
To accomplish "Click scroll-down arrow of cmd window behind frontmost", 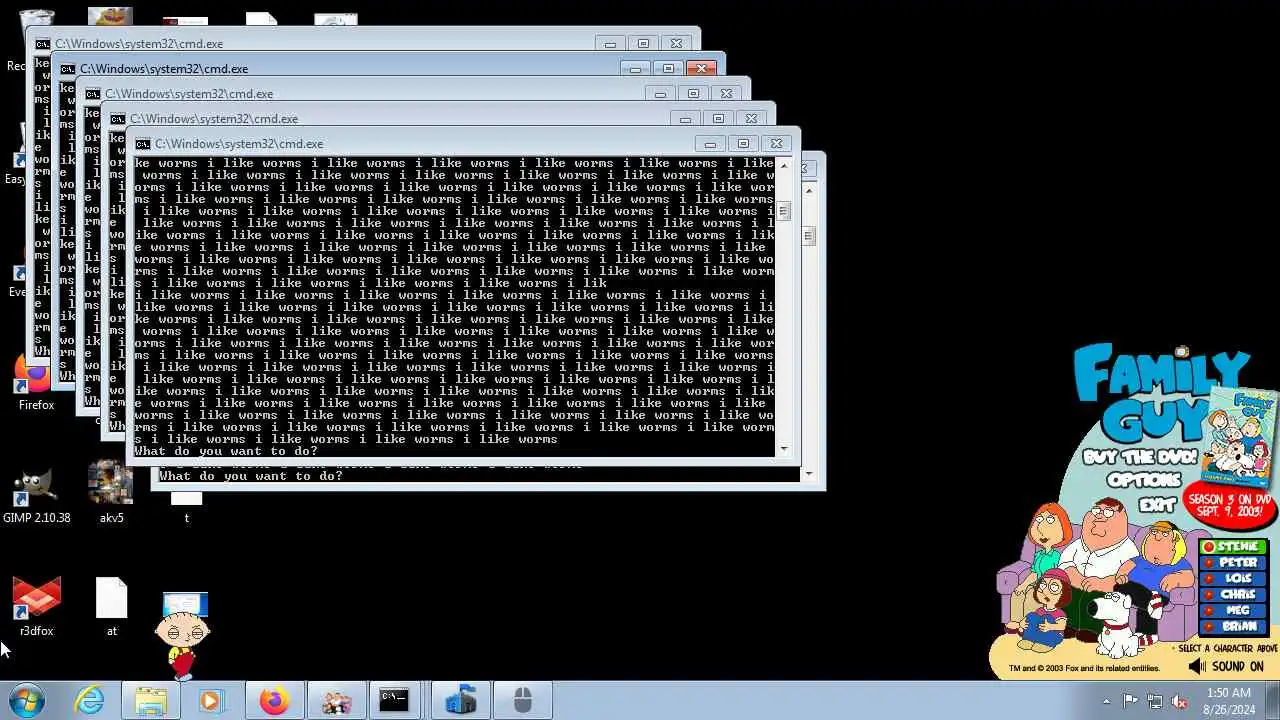I will point(809,475).
